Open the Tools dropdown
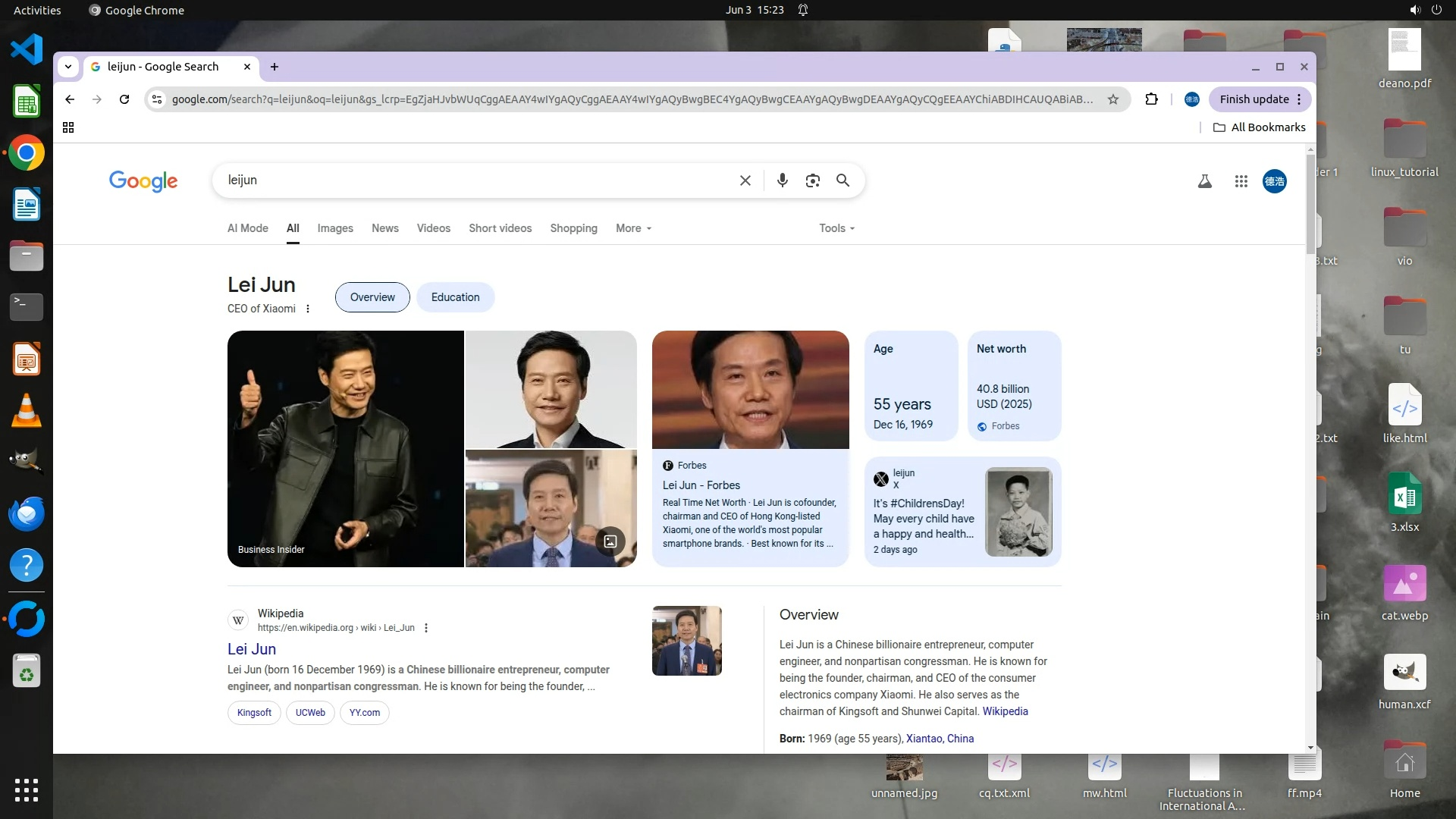This screenshot has width=1456, height=819. [x=836, y=228]
